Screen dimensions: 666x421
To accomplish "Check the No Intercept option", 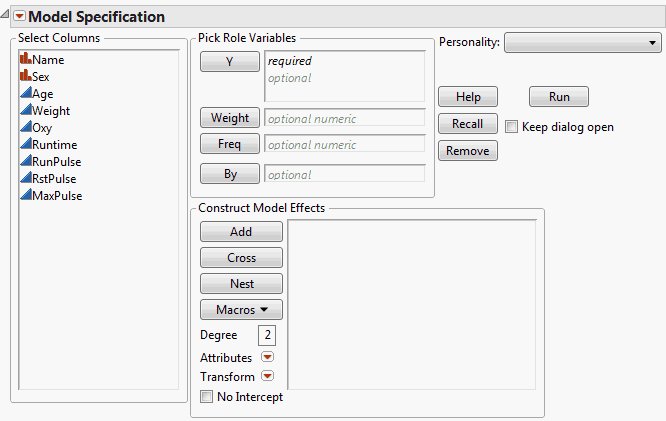I will tap(207, 397).
